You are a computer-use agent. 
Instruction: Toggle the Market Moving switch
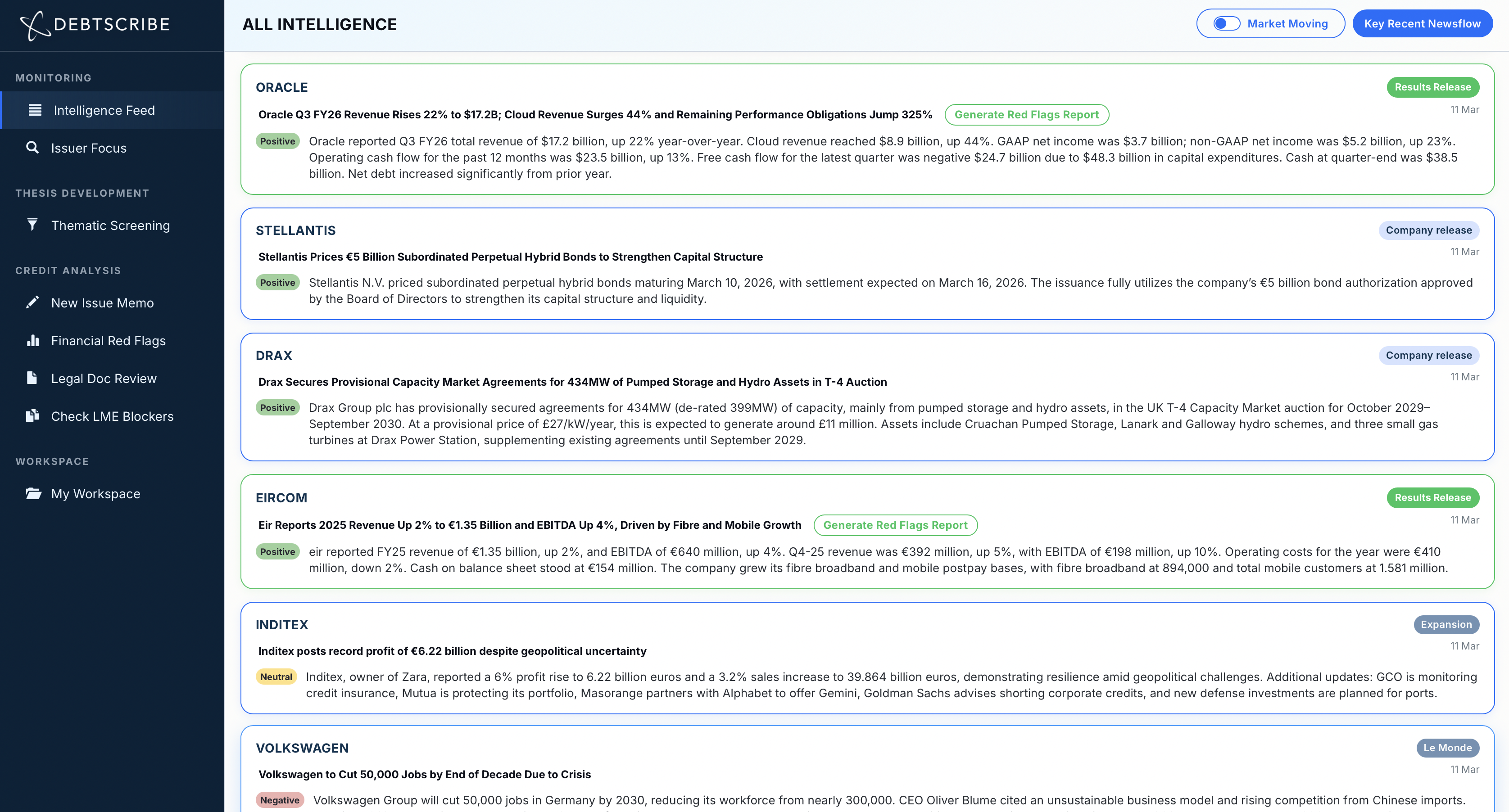pyautogui.click(x=1227, y=23)
